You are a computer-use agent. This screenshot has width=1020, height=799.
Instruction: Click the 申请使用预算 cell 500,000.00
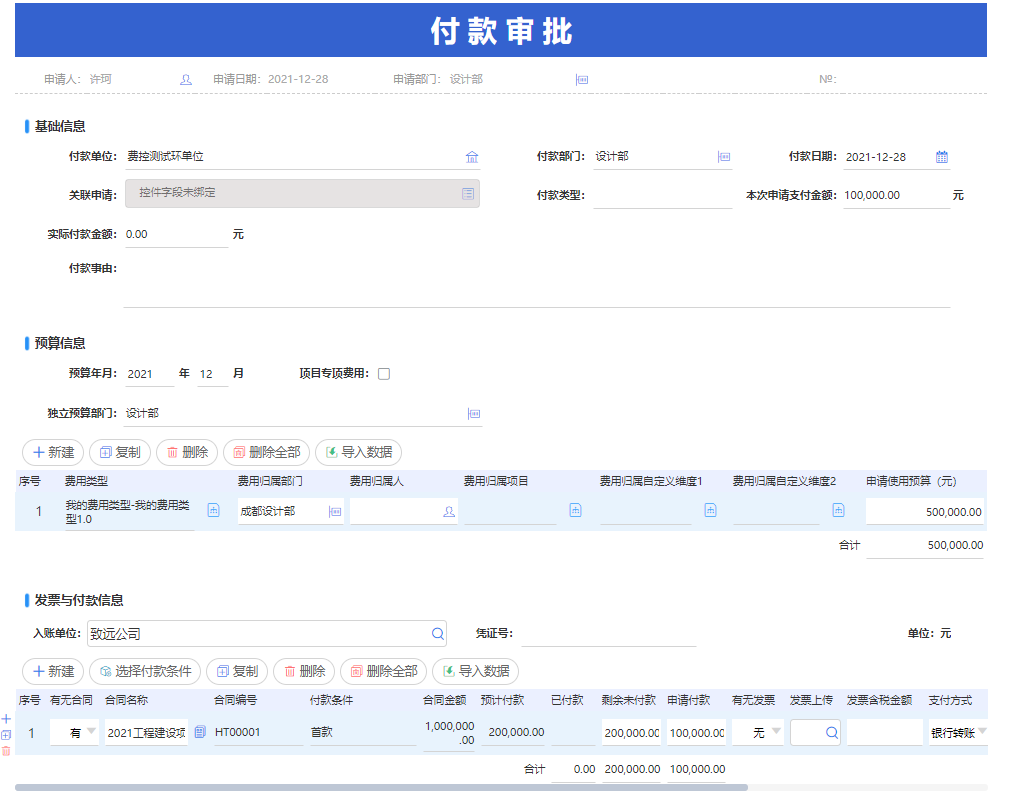925,512
